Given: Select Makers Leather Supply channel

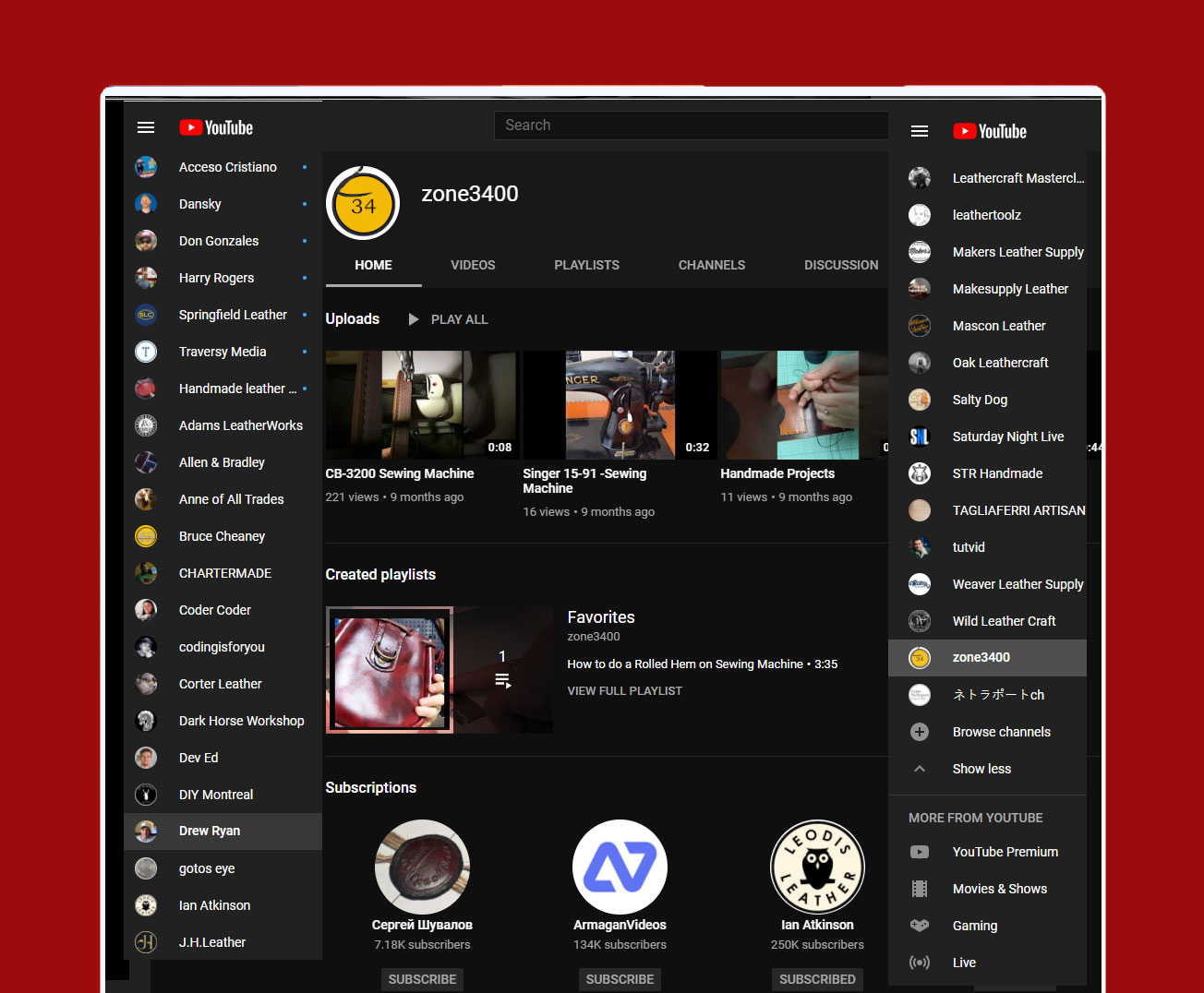Looking at the screenshot, I should pyautogui.click(x=987, y=252).
